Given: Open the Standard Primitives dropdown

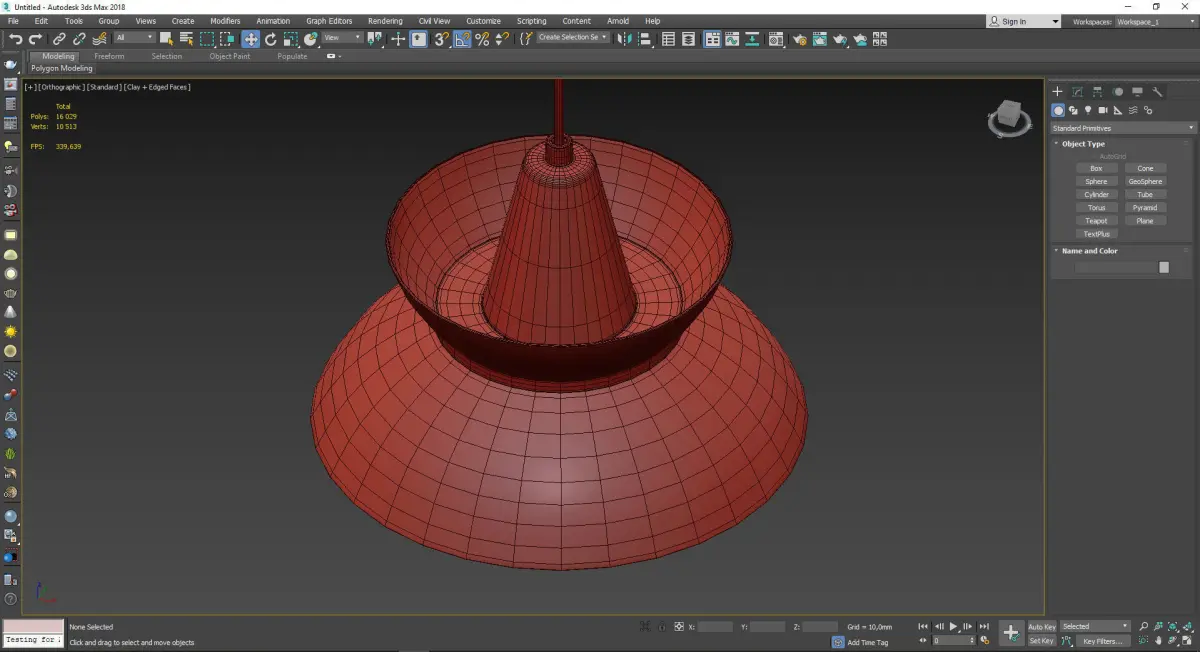Looking at the screenshot, I should [x=1122, y=128].
